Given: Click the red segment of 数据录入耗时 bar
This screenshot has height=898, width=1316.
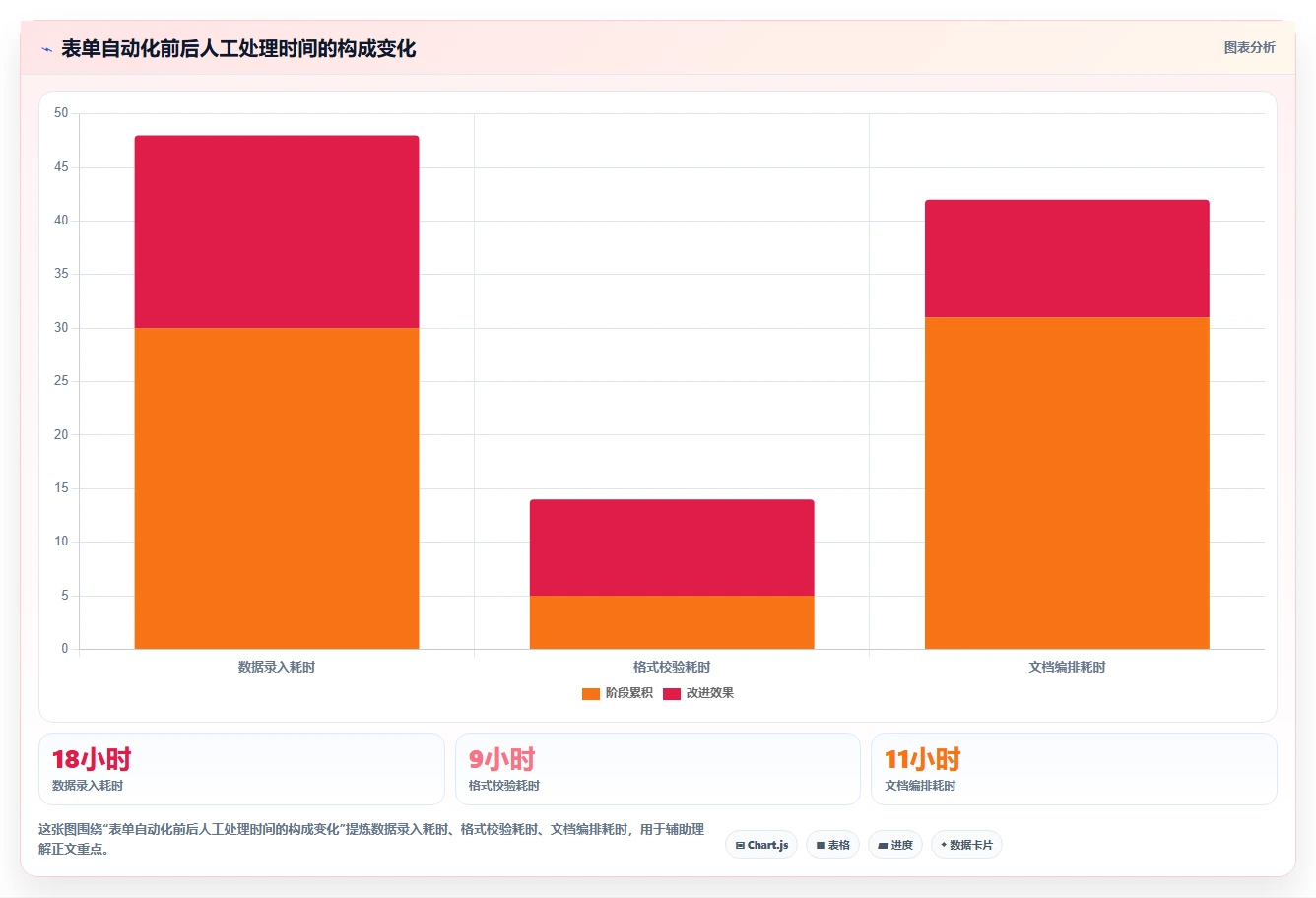Looking at the screenshot, I should click(277, 231).
